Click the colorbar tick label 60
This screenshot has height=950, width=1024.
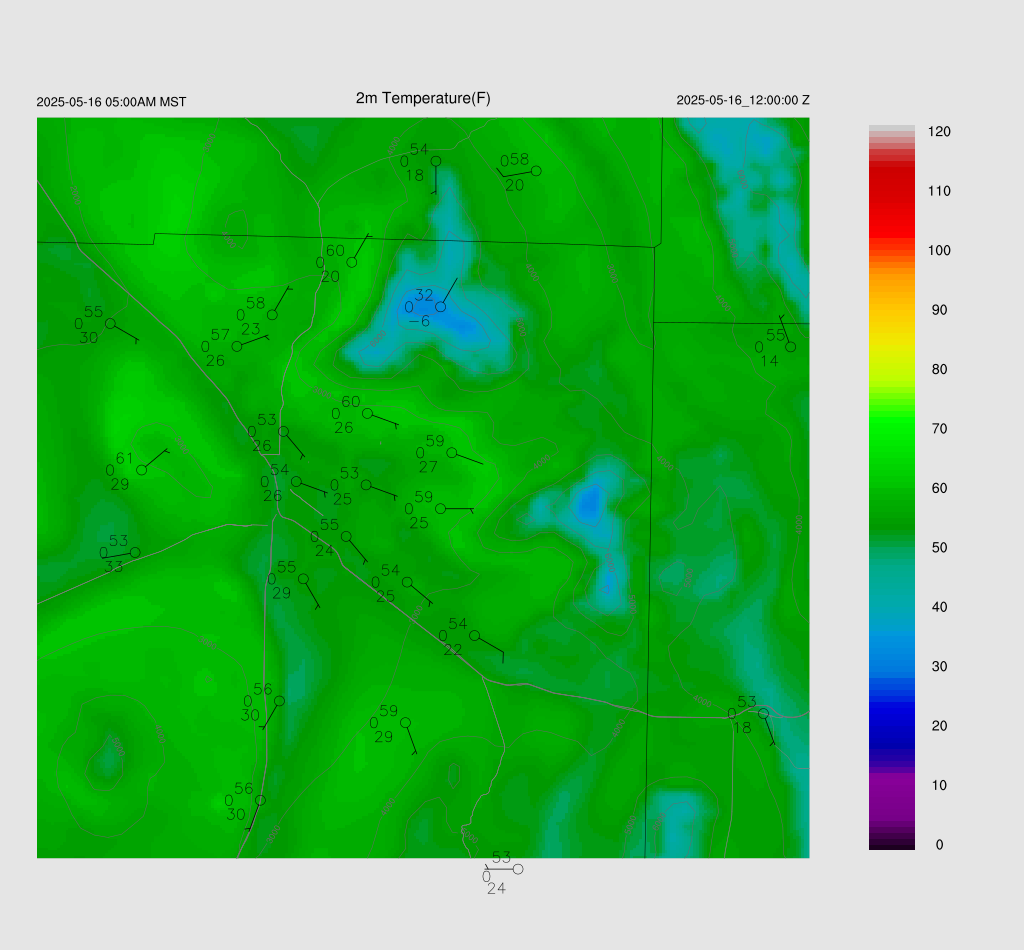[939, 488]
